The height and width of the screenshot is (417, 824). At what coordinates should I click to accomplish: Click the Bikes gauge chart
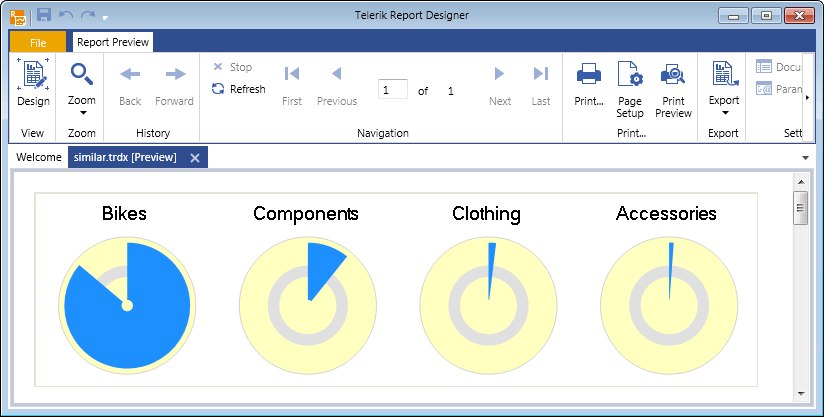point(127,305)
